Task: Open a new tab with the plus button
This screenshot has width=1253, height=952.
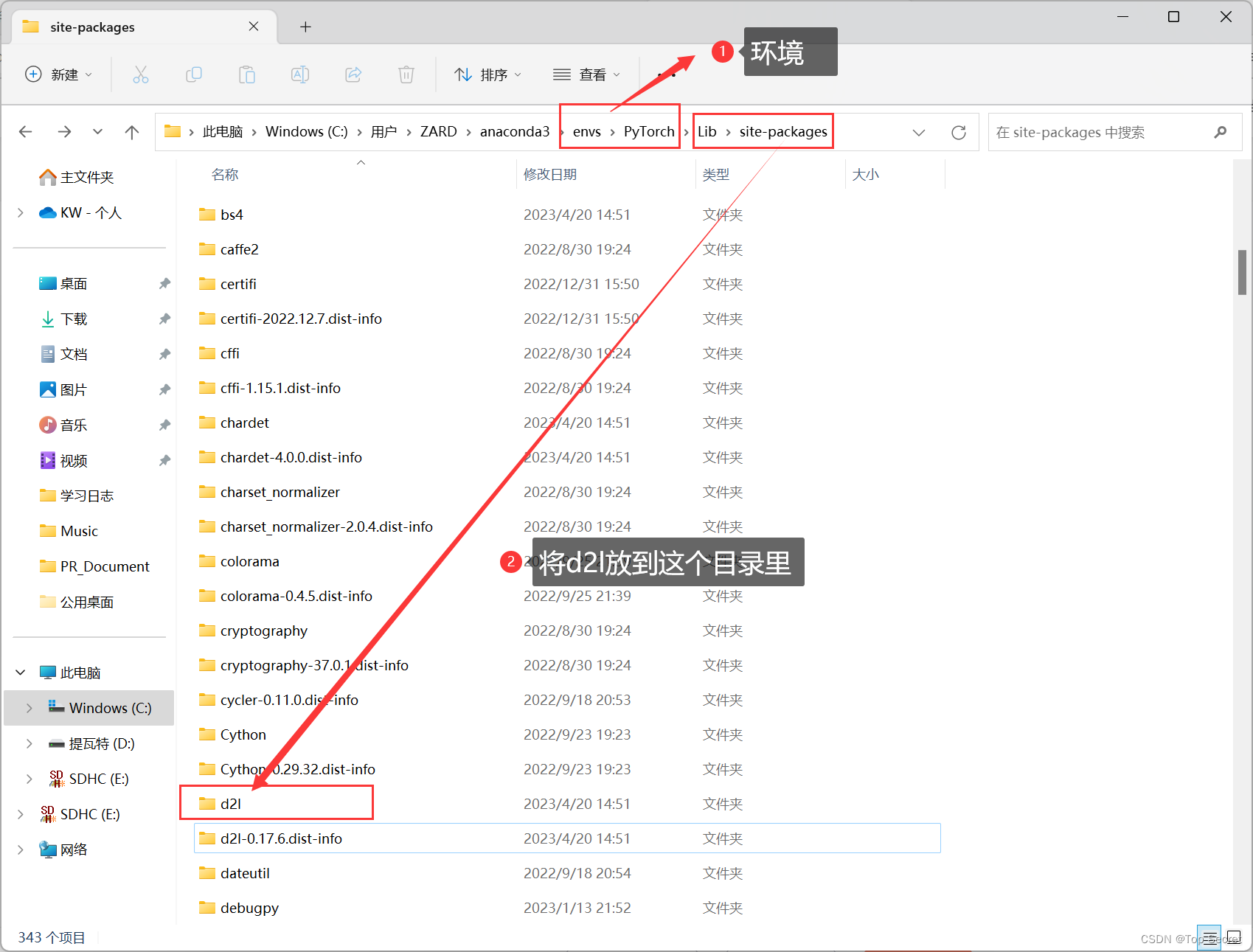Action: (x=305, y=27)
